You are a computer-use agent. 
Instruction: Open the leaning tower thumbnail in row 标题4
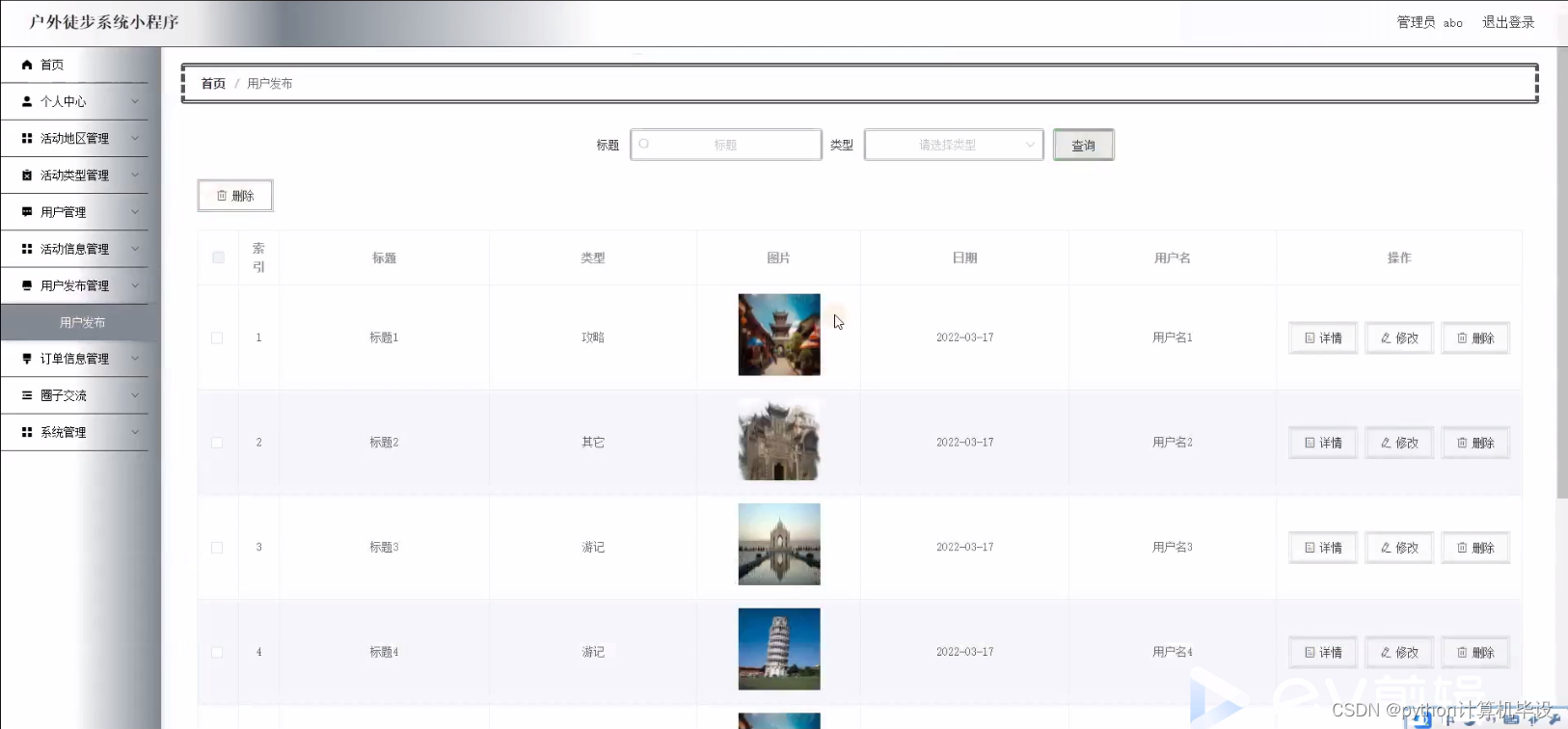779,649
